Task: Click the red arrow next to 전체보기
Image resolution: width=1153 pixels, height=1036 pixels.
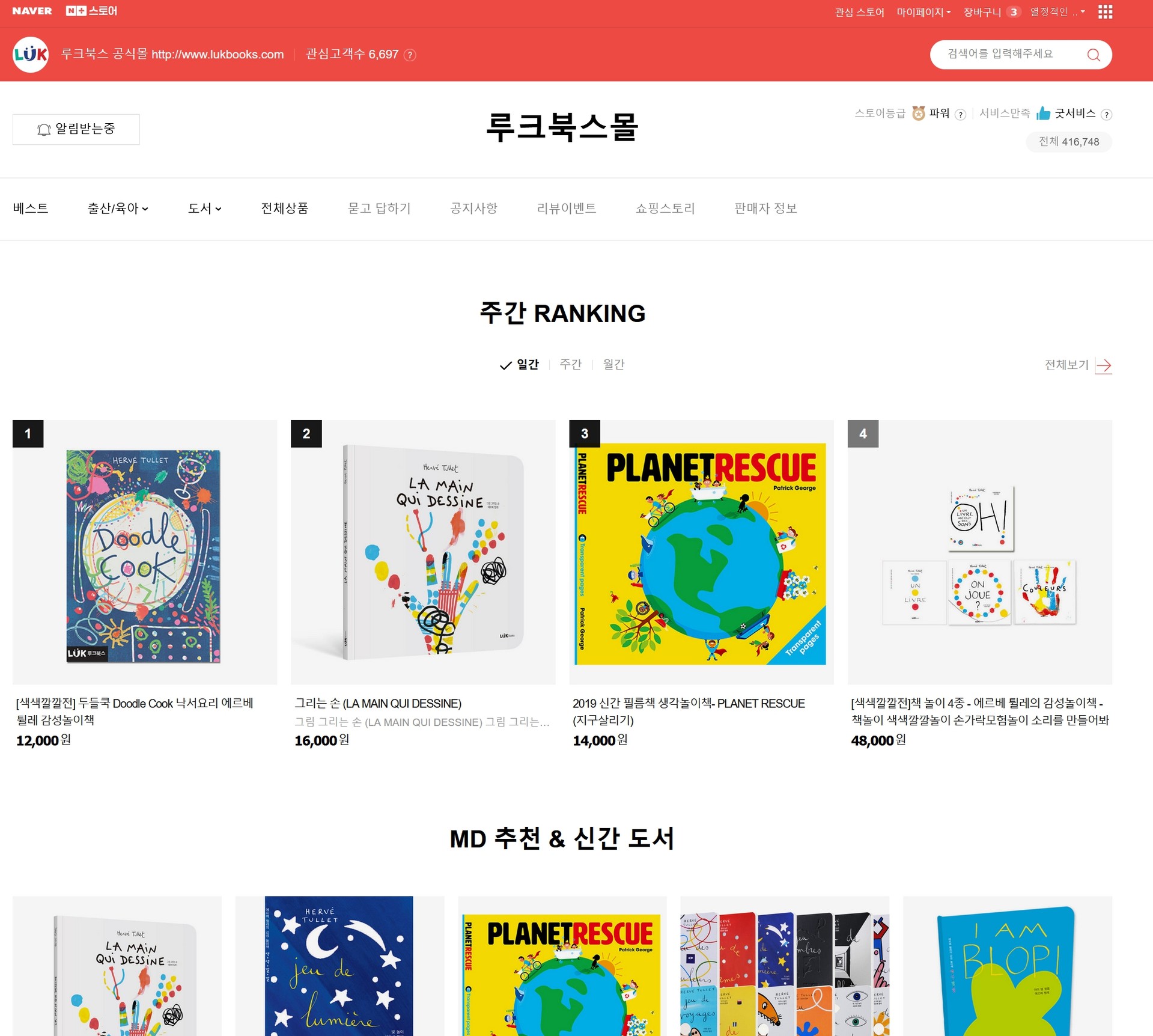Action: (1103, 365)
